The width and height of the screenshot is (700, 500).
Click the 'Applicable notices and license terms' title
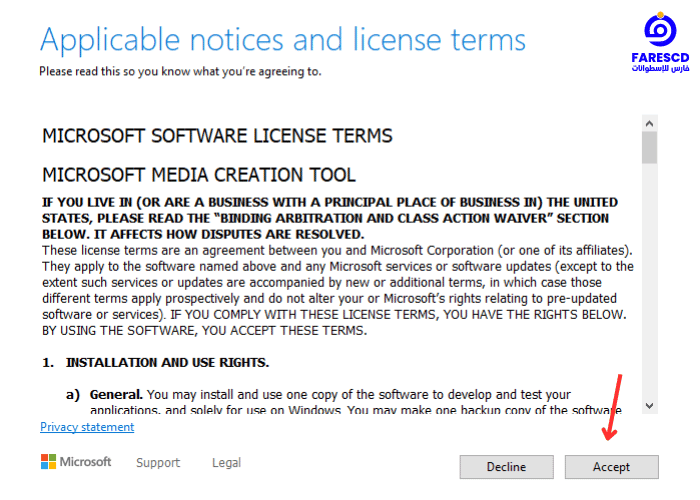pos(283,40)
